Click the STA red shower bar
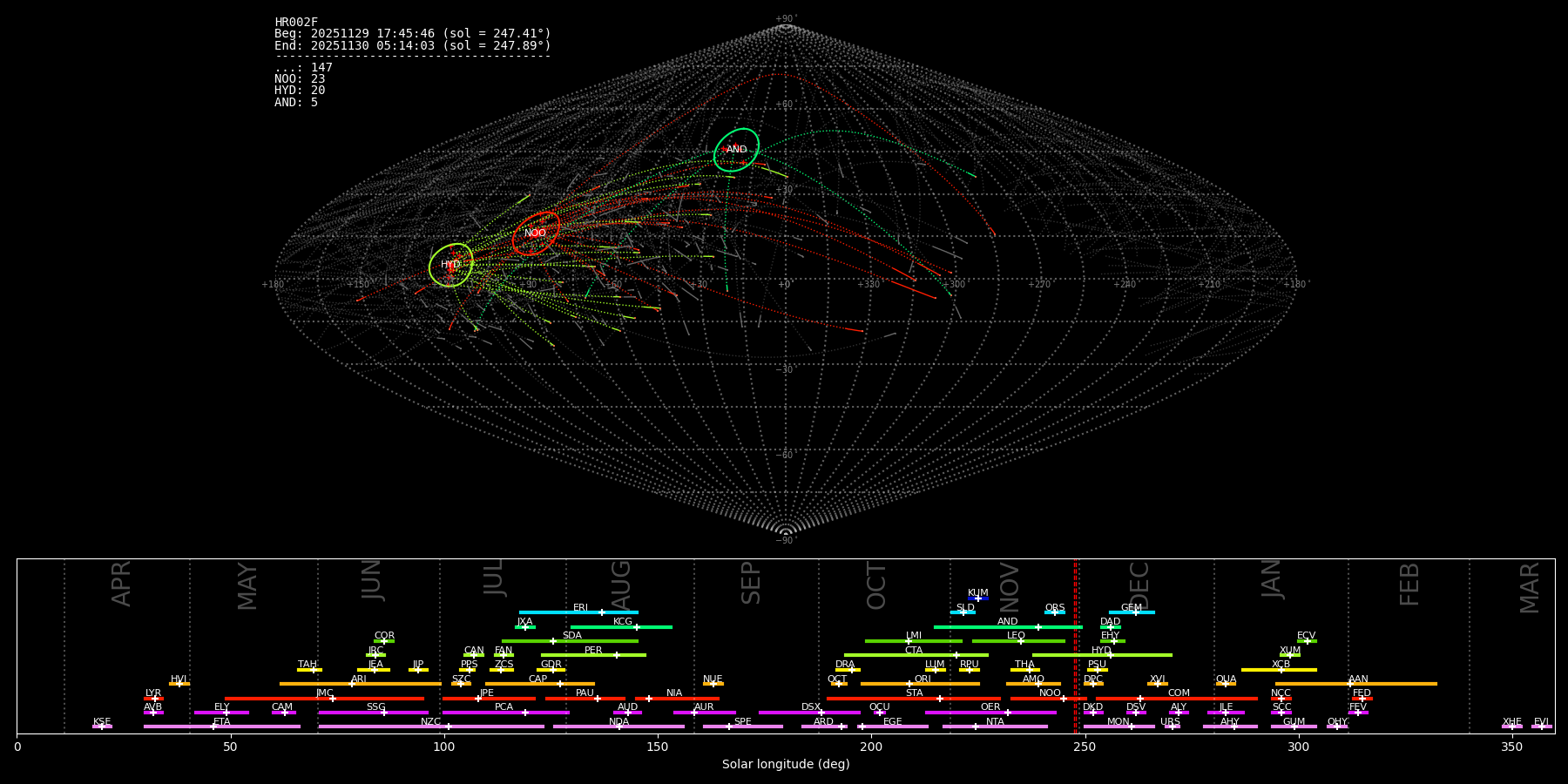 pyautogui.click(x=914, y=699)
